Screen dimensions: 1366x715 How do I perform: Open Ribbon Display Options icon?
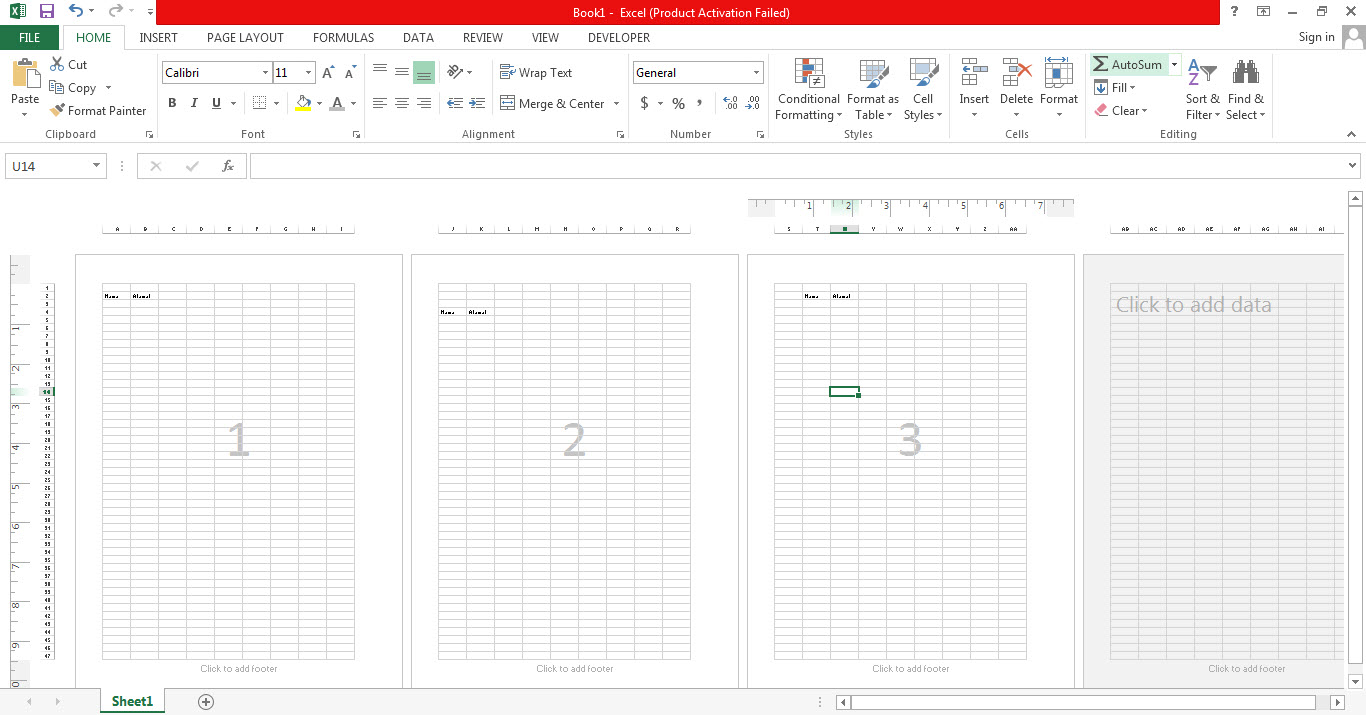click(x=1264, y=12)
